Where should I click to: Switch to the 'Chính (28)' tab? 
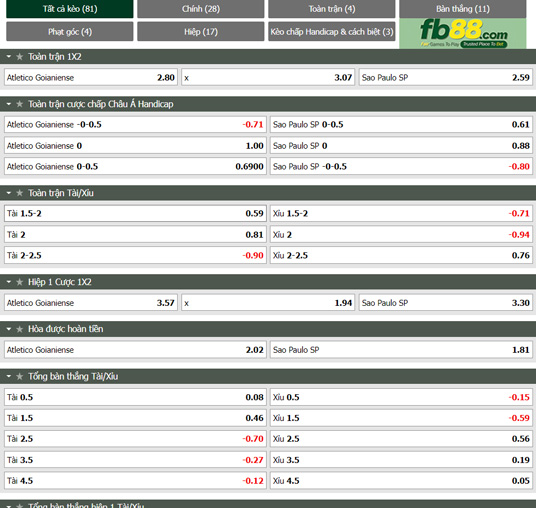point(201,9)
